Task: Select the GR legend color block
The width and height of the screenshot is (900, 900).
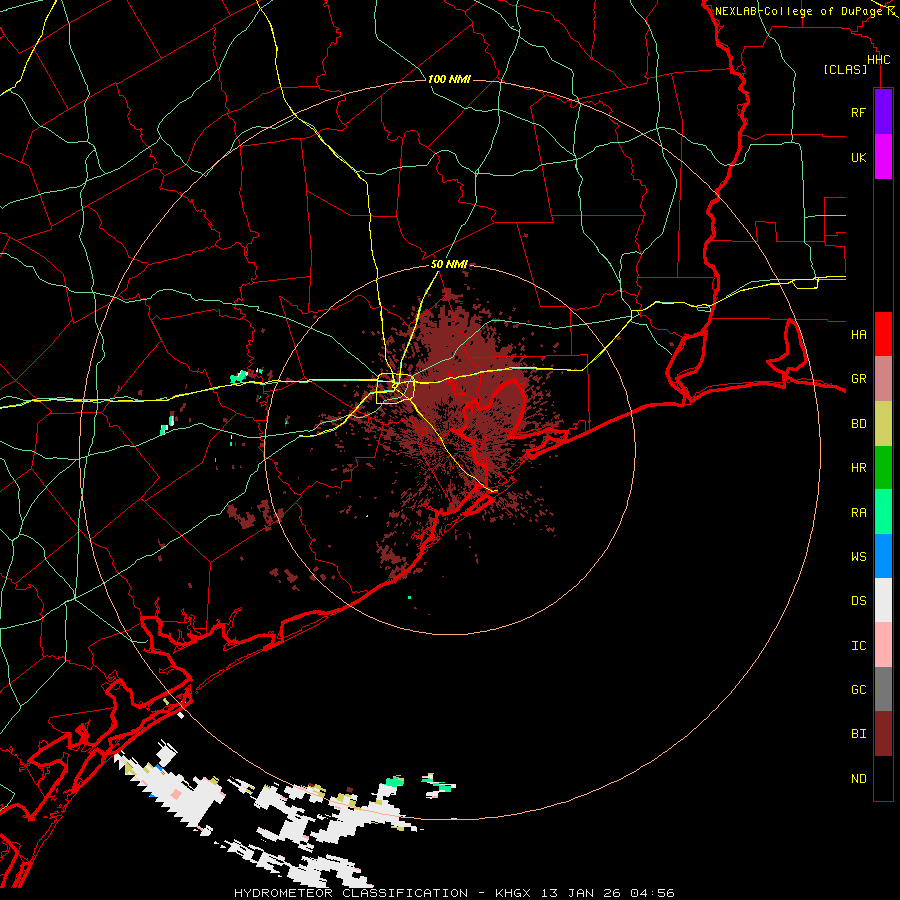Action: tap(883, 379)
